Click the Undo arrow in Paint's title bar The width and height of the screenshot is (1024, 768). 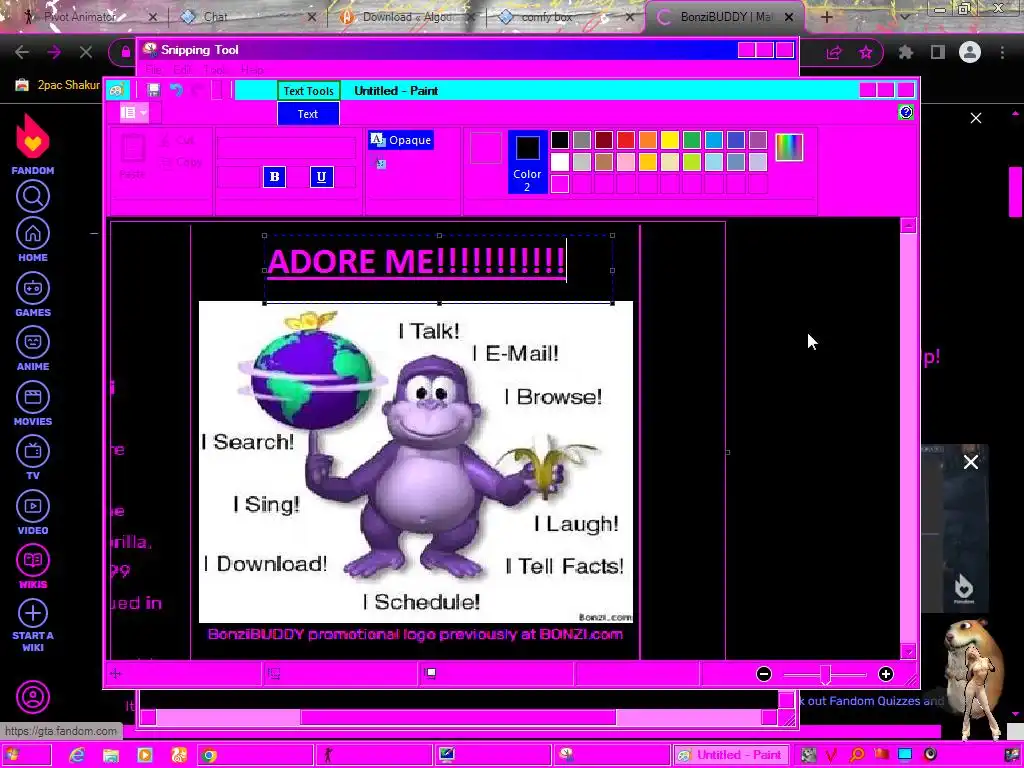pyautogui.click(x=176, y=91)
